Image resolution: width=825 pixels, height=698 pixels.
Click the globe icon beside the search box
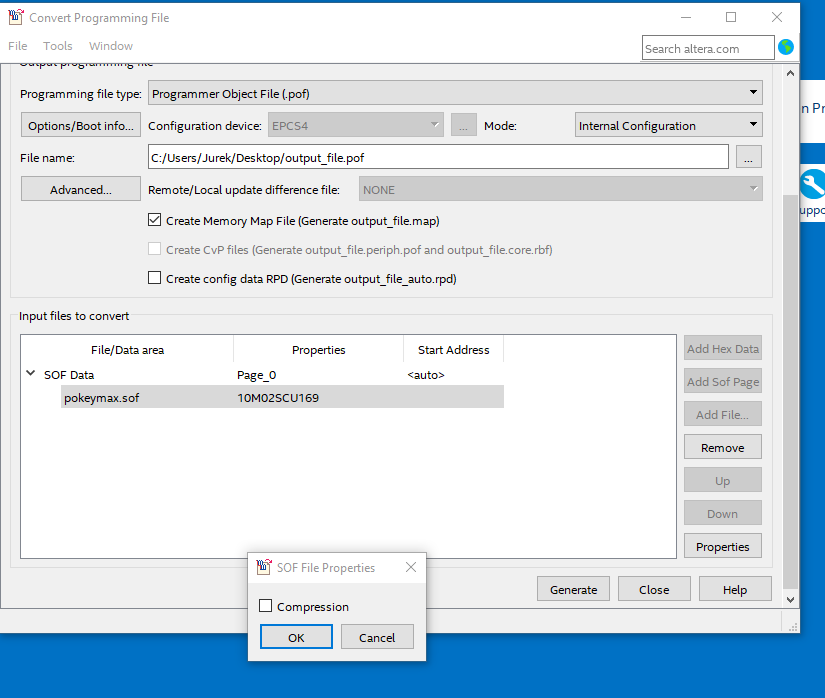pyautogui.click(x=786, y=47)
